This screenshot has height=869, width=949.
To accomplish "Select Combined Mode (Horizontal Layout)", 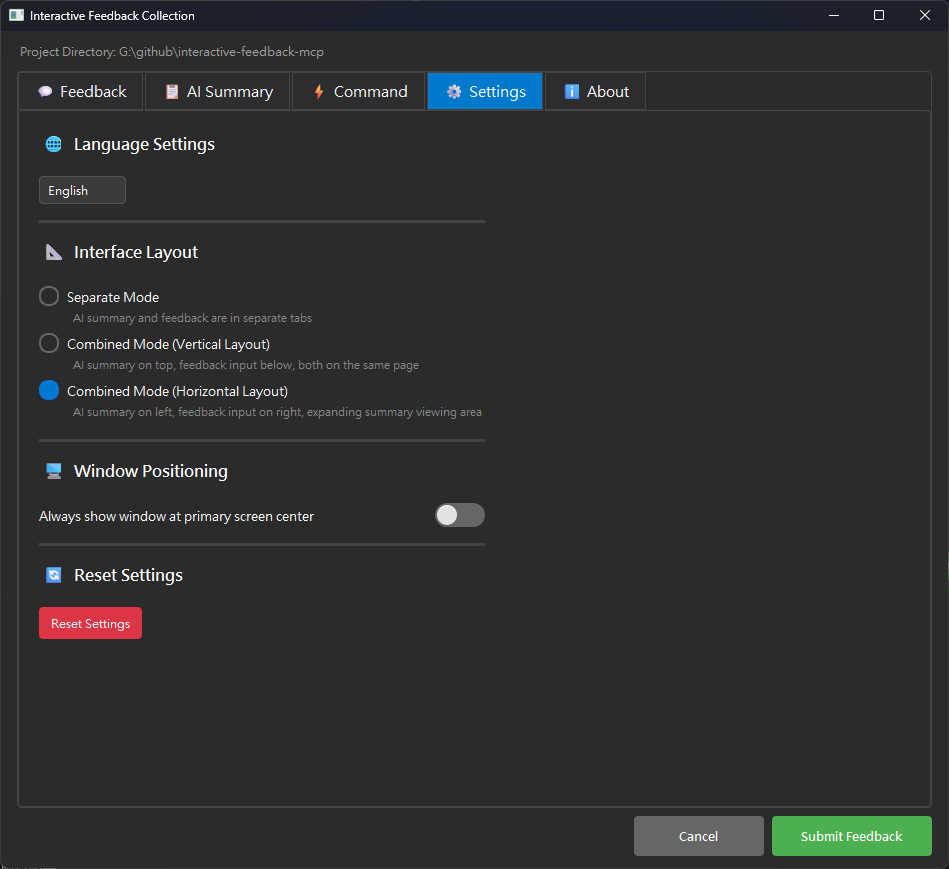I will click(x=48, y=390).
